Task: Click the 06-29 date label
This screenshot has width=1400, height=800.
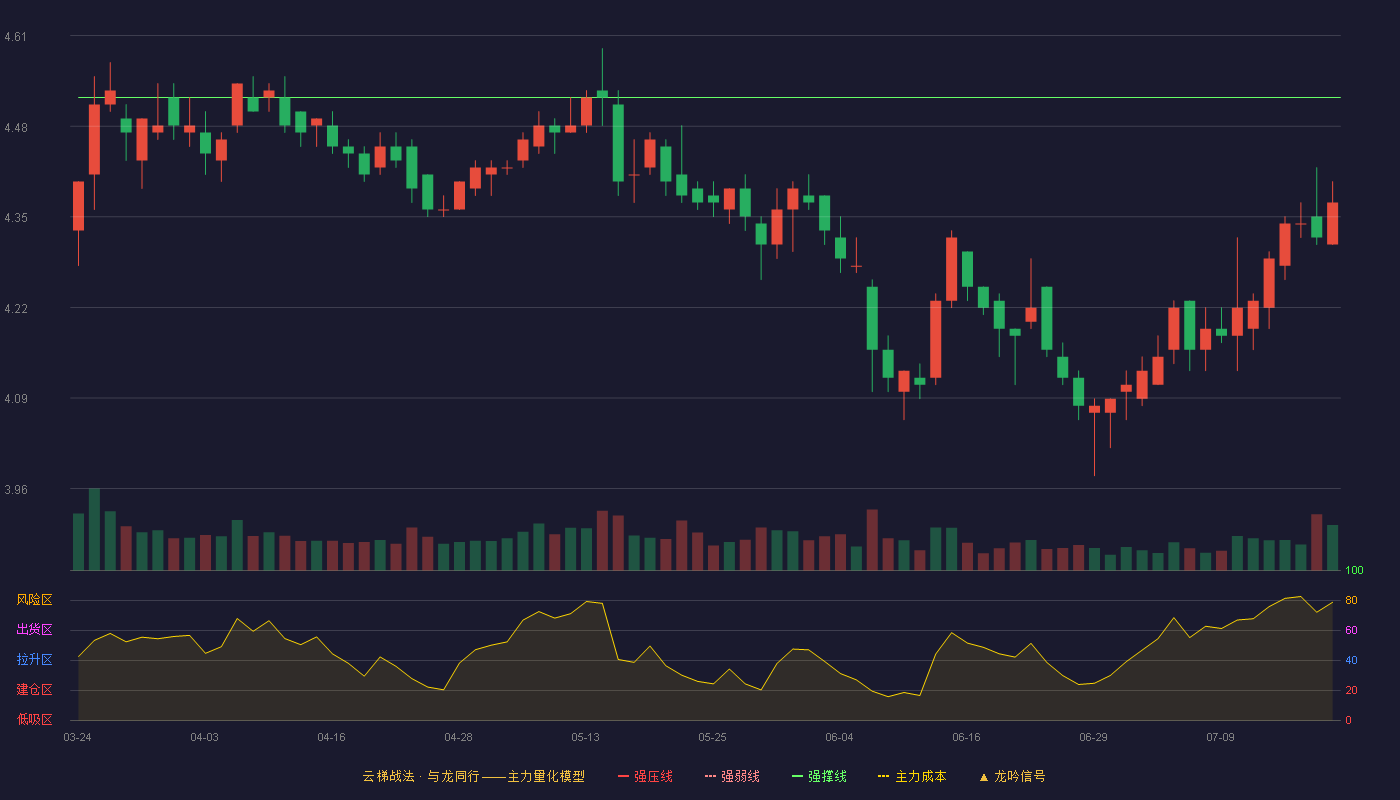Action: [1093, 737]
